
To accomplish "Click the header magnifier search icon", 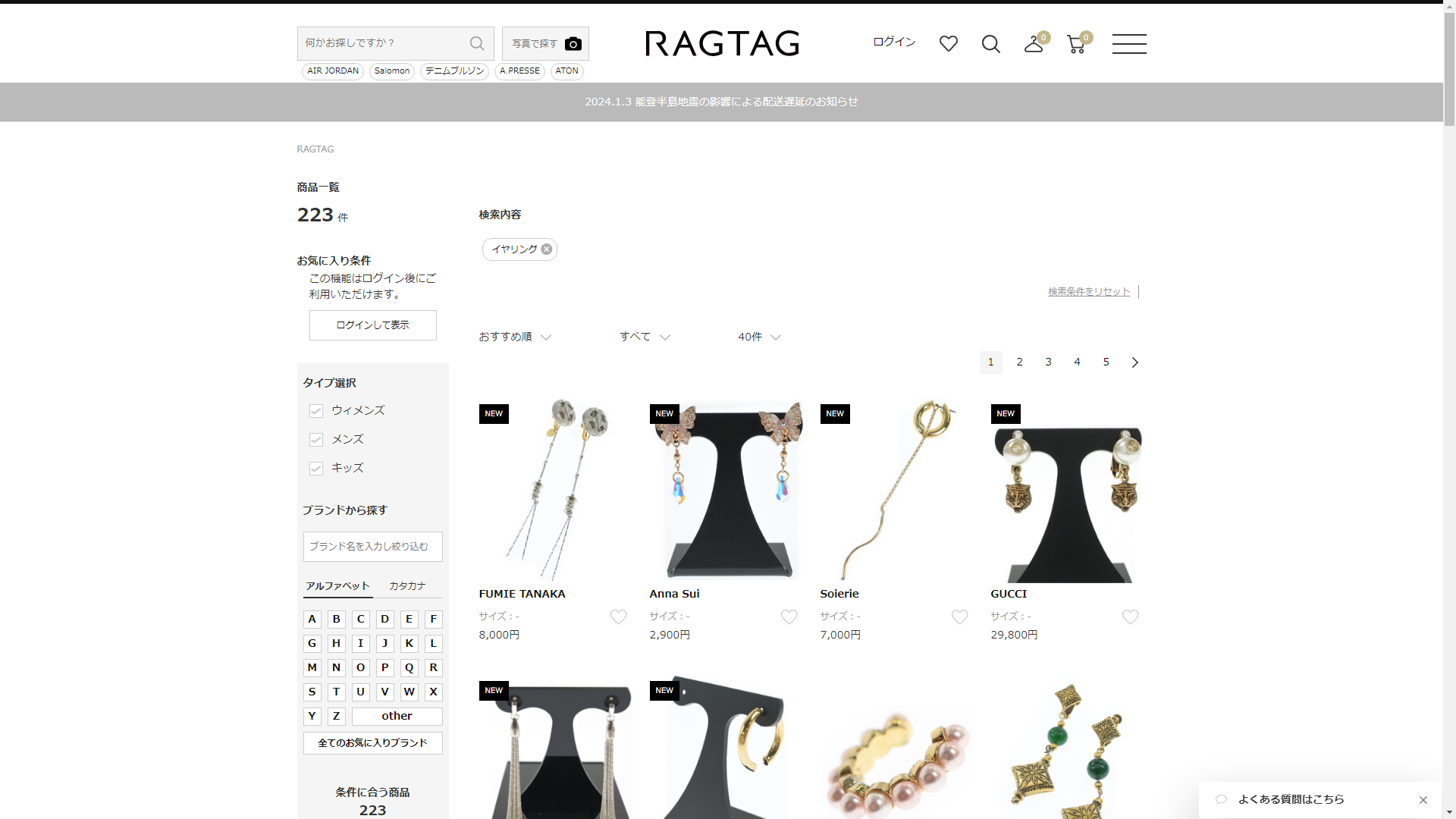I will click(x=990, y=44).
